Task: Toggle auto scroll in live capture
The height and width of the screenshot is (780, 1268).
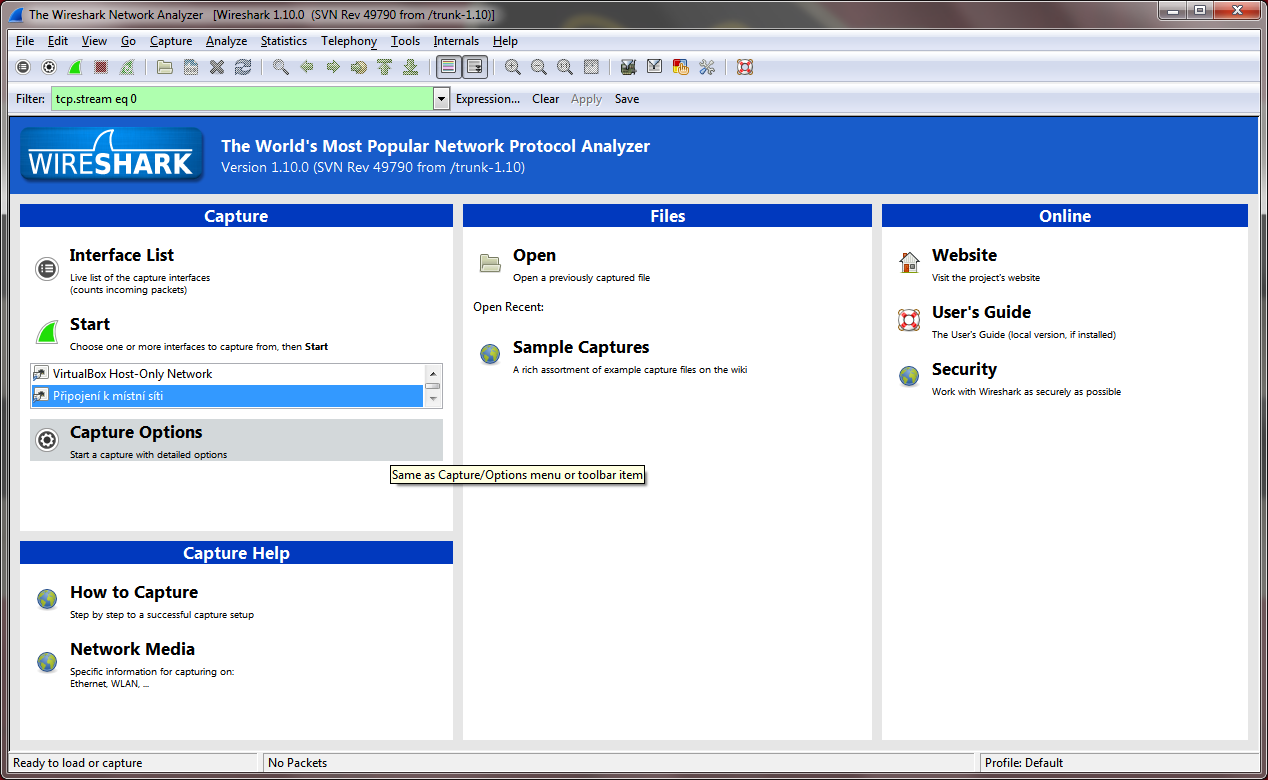Action: [475, 67]
